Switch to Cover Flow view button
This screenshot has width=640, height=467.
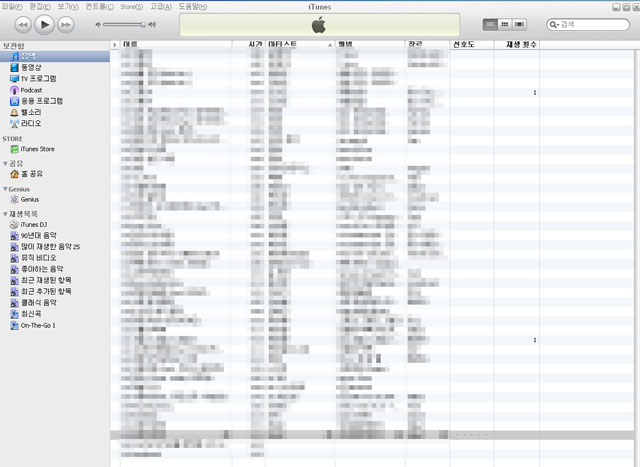click(519, 24)
